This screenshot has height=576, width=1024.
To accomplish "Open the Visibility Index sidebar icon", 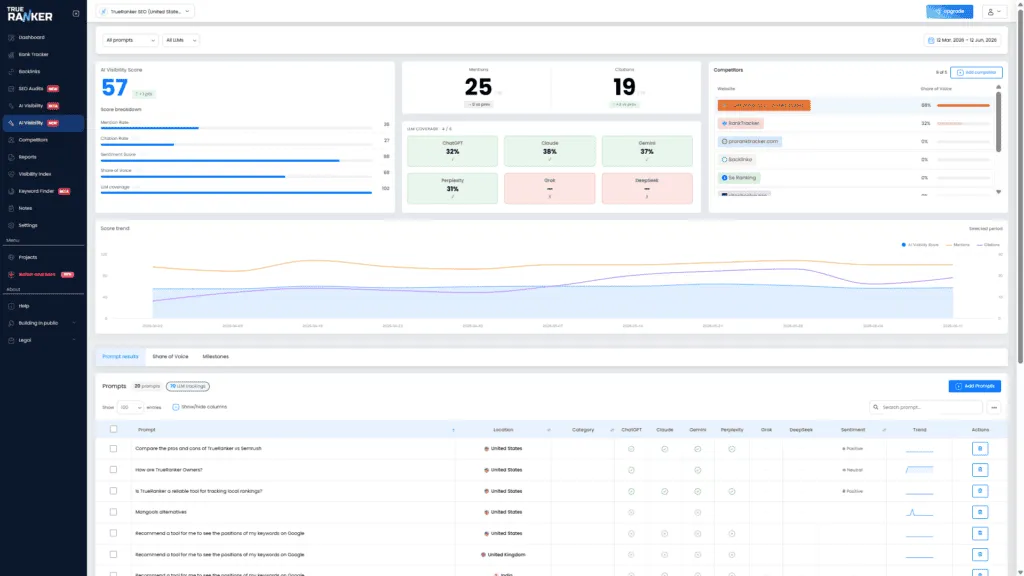I will click(x=11, y=174).
